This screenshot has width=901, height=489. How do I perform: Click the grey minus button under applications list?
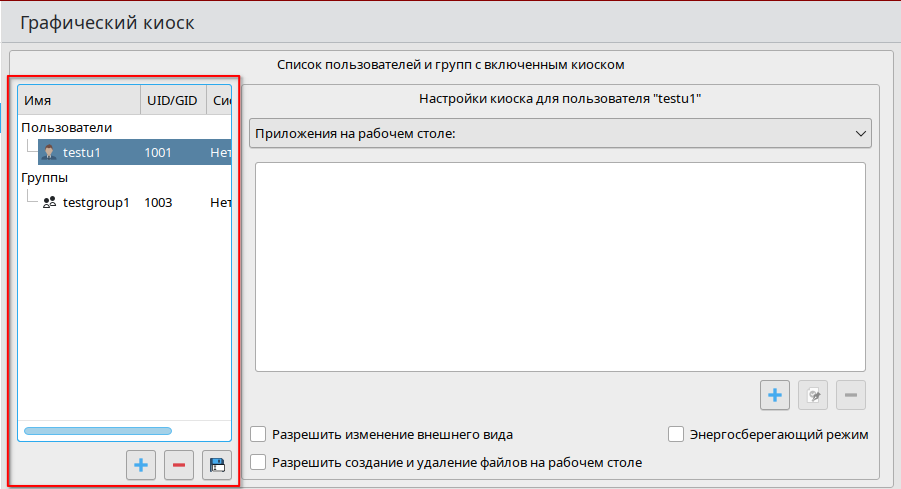click(851, 395)
